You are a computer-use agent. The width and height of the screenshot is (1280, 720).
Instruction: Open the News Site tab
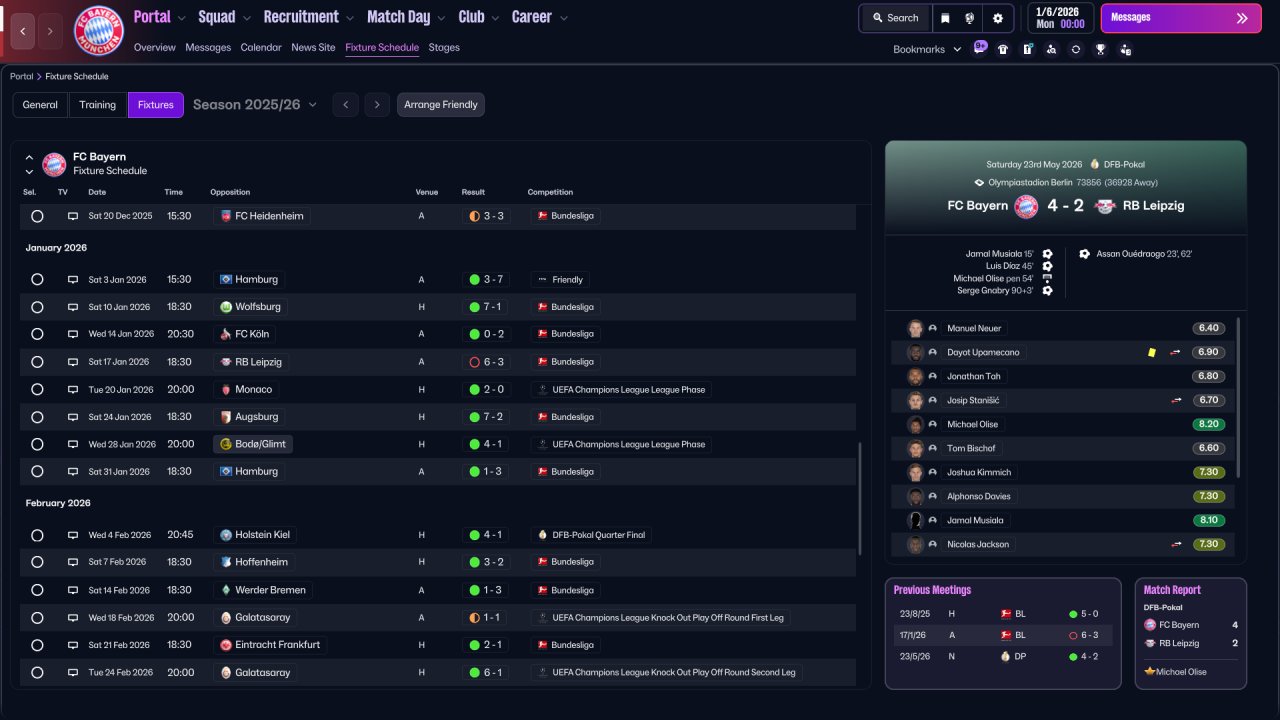[x=313, y=48]
